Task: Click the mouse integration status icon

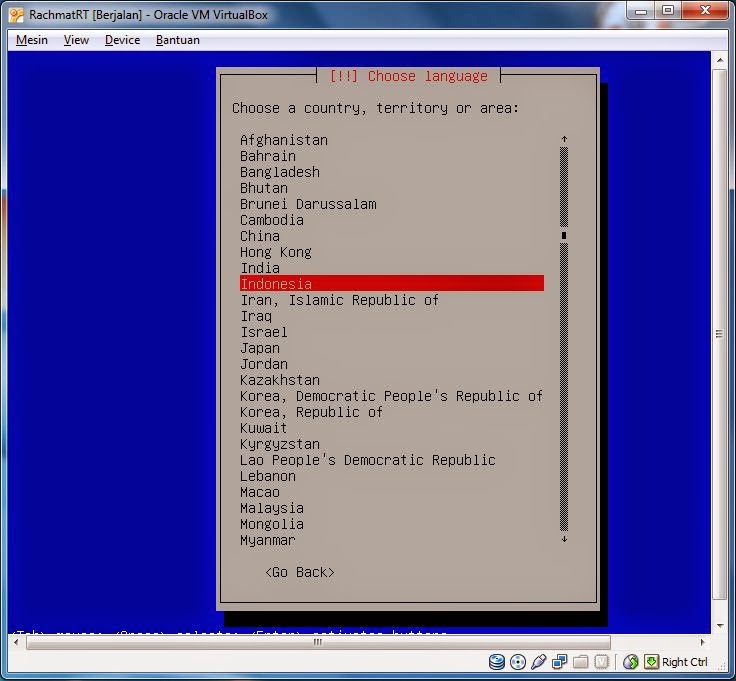Action: point(630,662)
